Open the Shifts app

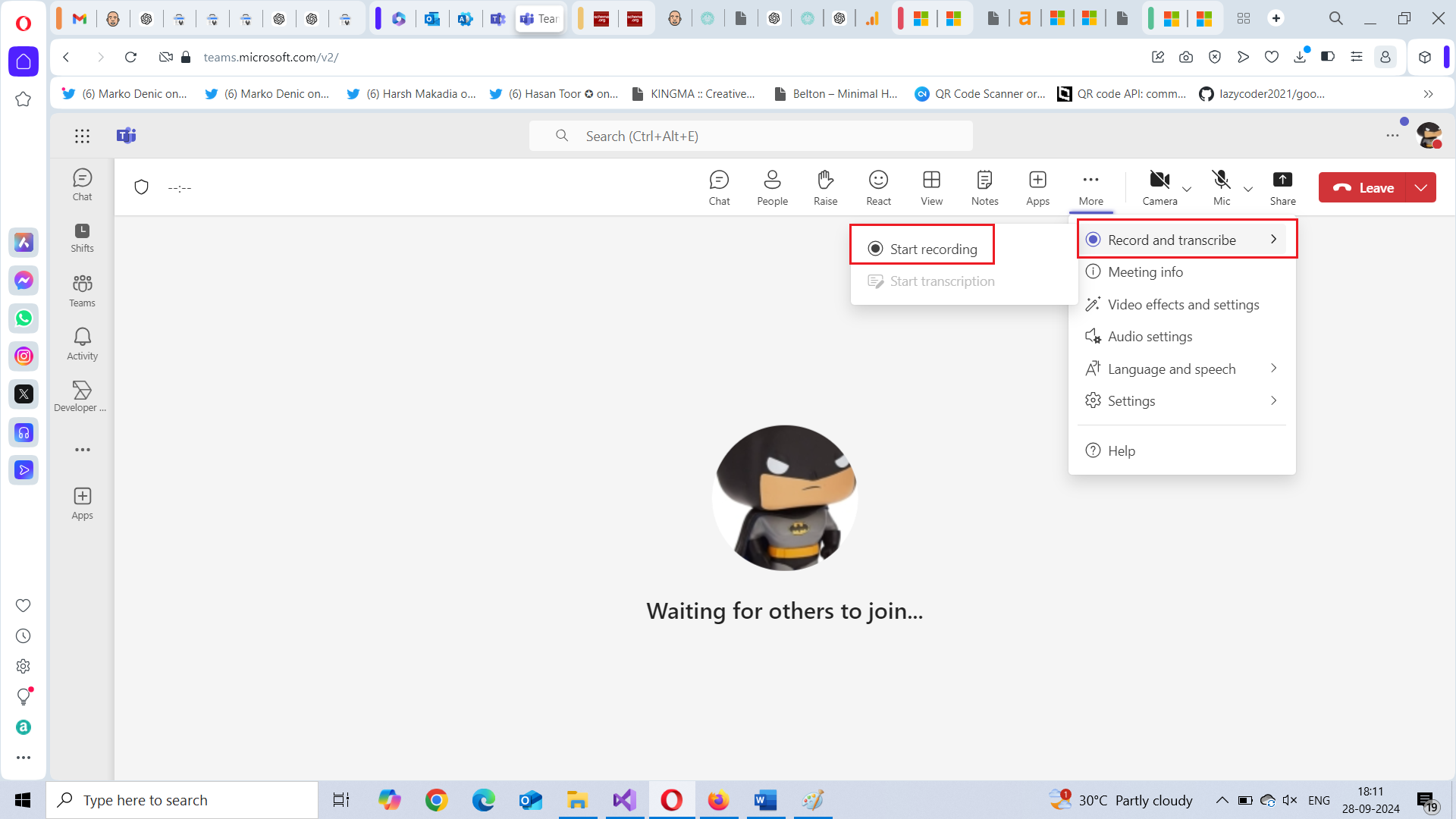(x=82, y=237)
